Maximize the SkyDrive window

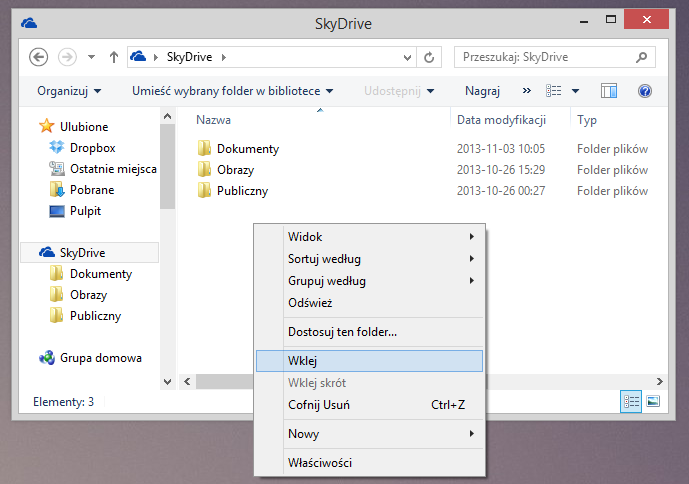tap(611, 19)
